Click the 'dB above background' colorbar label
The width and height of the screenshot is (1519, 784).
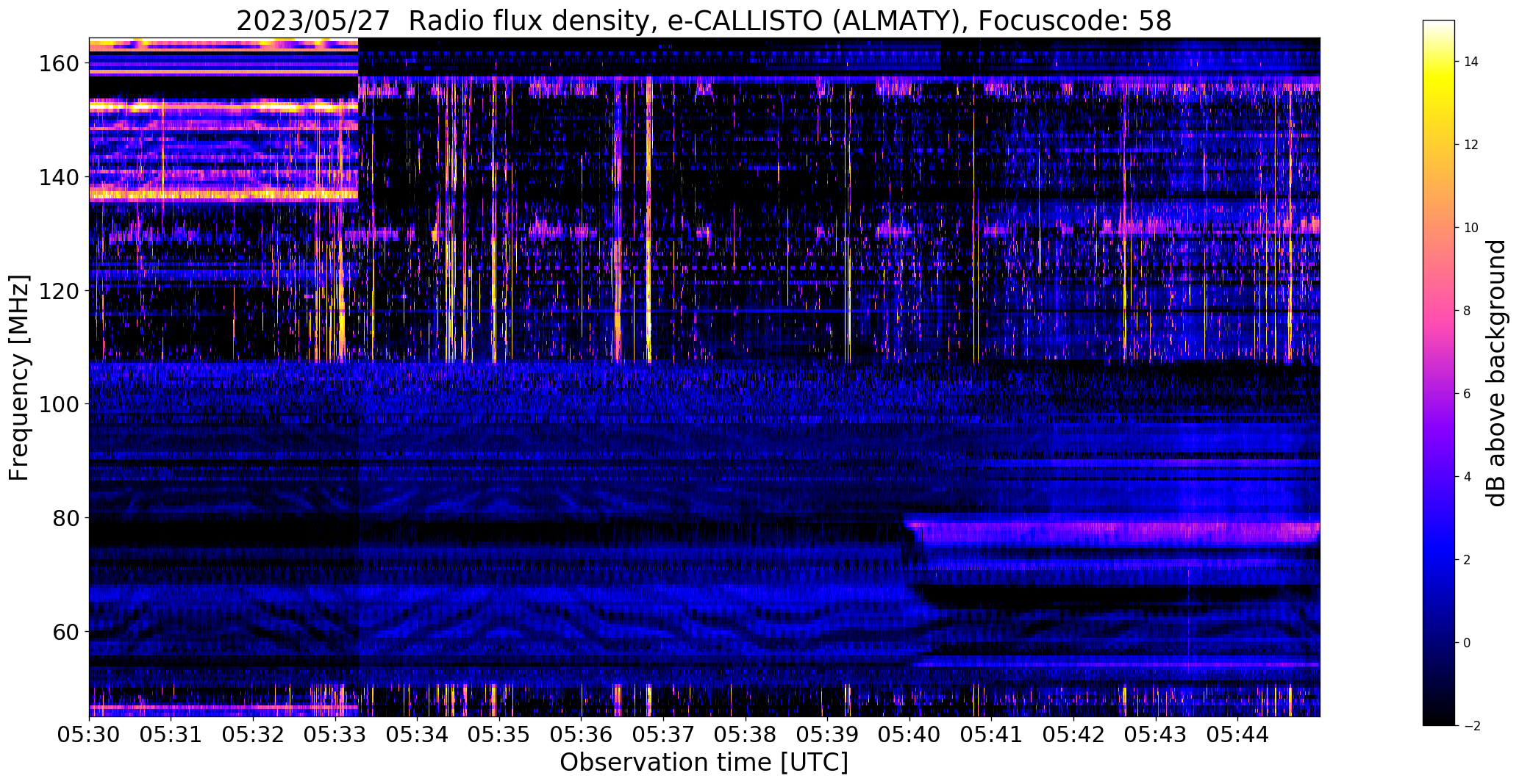tap(1496, 373)
